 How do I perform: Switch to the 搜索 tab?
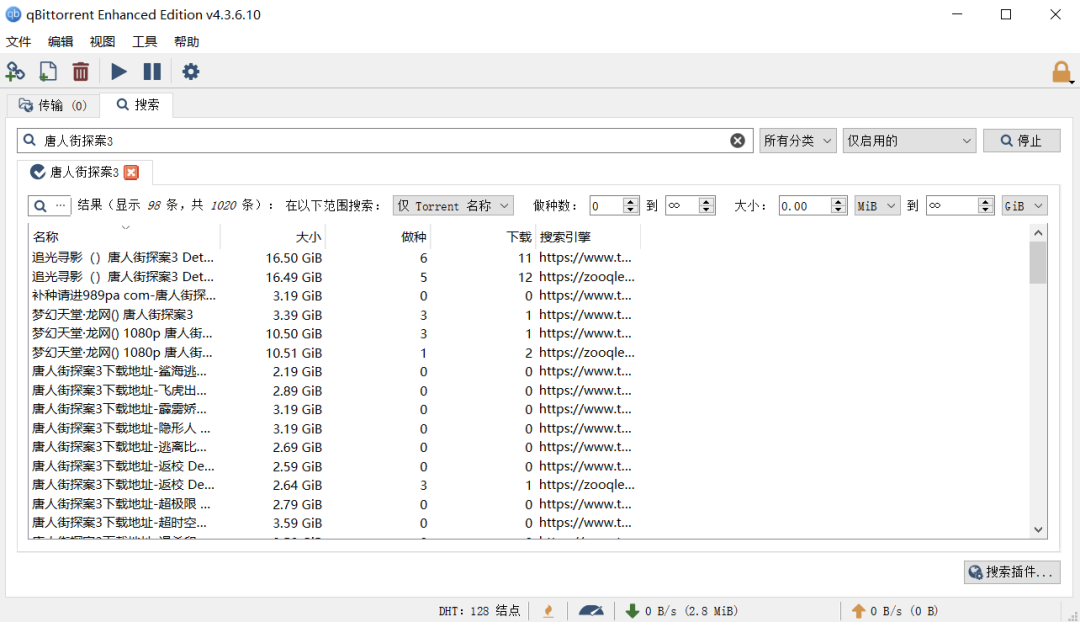(x=137, y=105)
